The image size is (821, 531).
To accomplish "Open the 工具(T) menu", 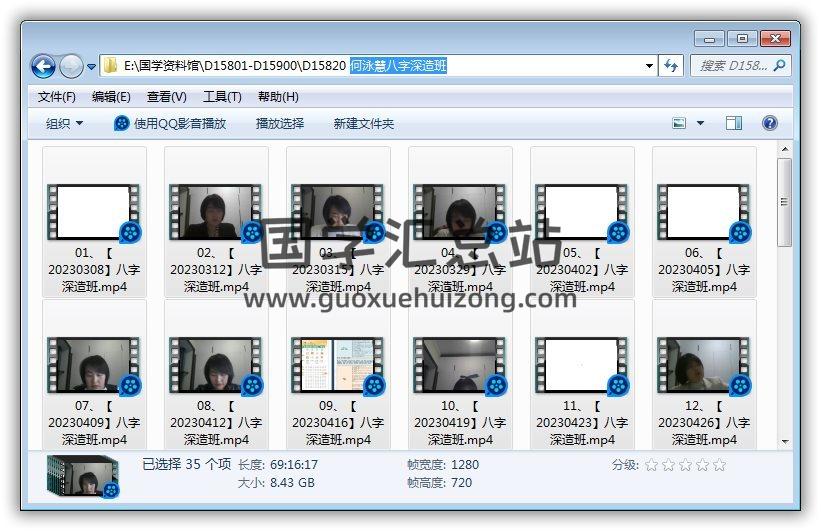I will [222, 97].
